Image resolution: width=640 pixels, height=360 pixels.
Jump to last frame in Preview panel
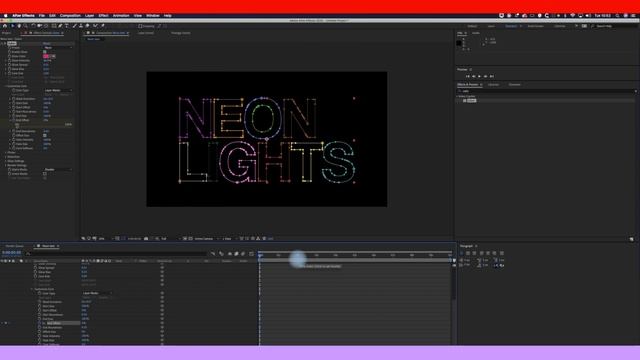pyautogui.click(x=492, y=76)
